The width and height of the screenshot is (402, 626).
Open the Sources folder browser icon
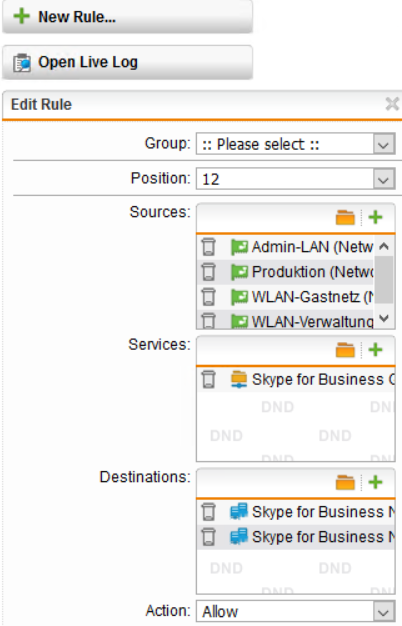345,218
